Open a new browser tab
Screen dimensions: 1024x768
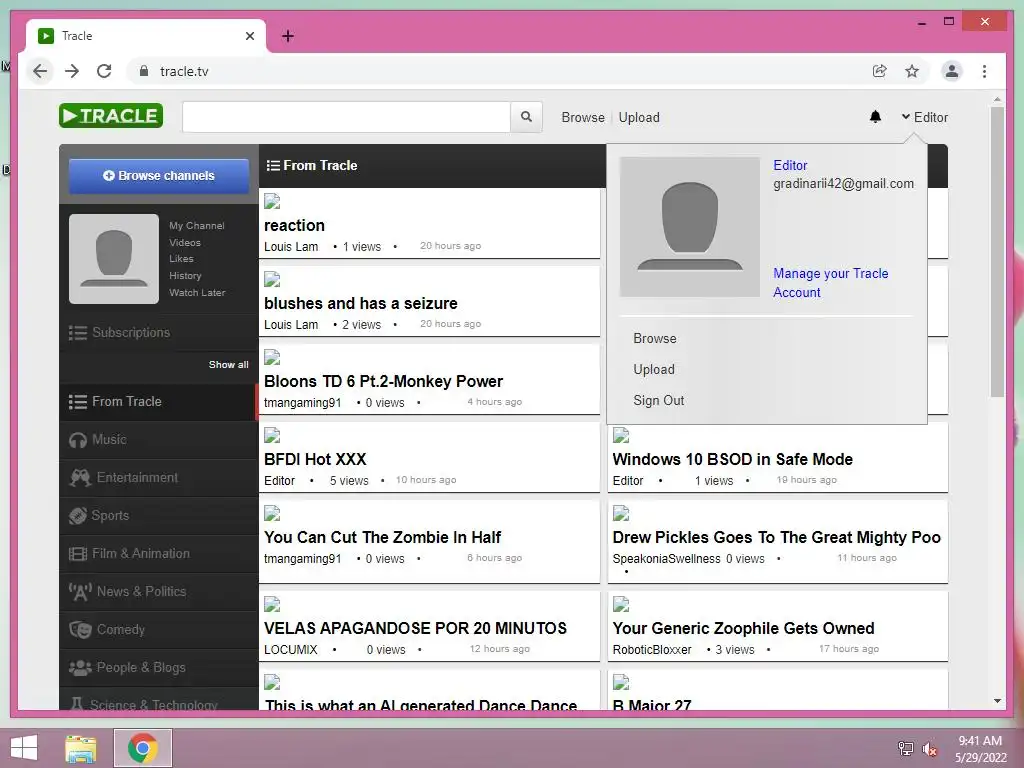pos(287,36)
